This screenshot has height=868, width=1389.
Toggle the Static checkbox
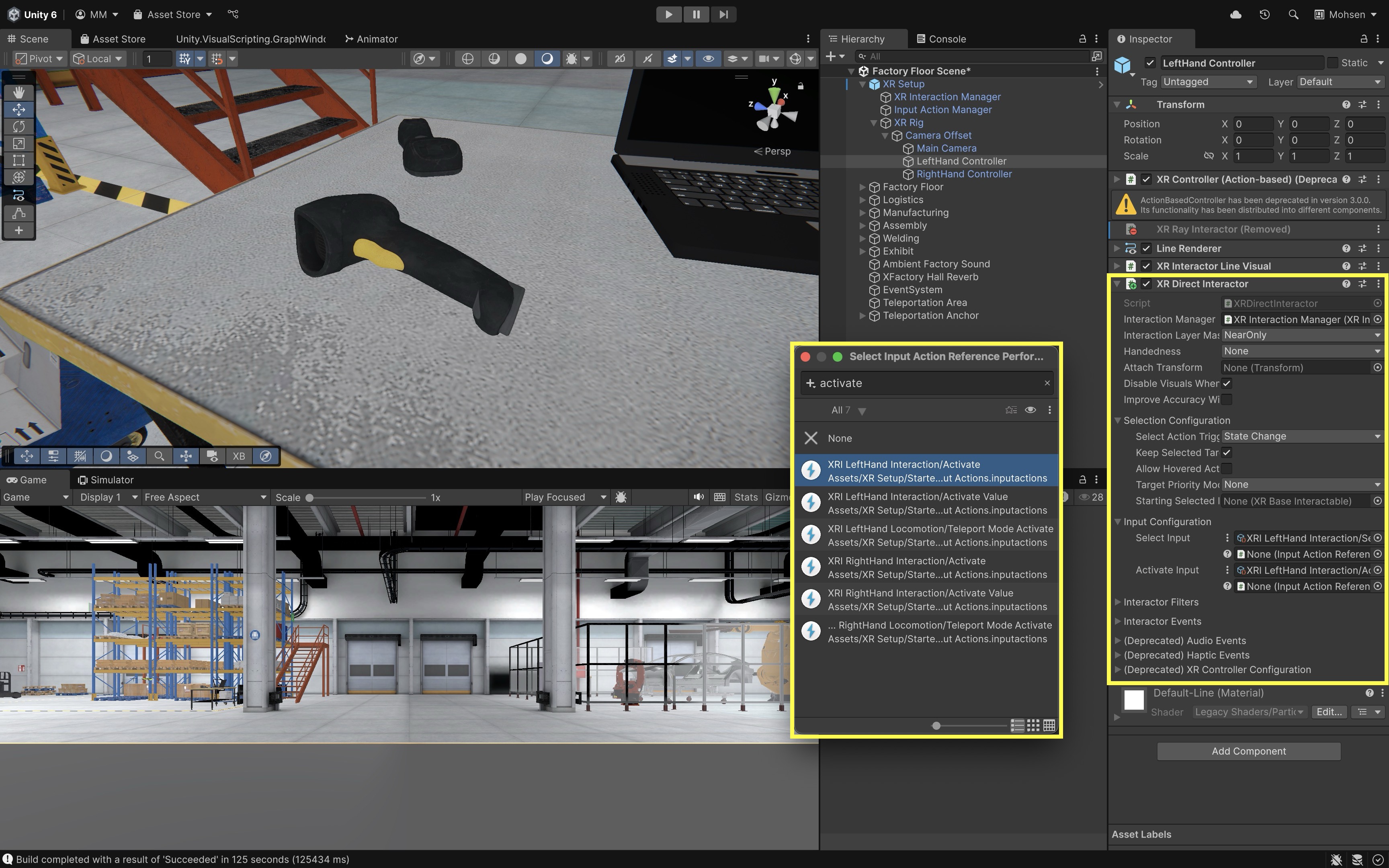[1333, 63]
